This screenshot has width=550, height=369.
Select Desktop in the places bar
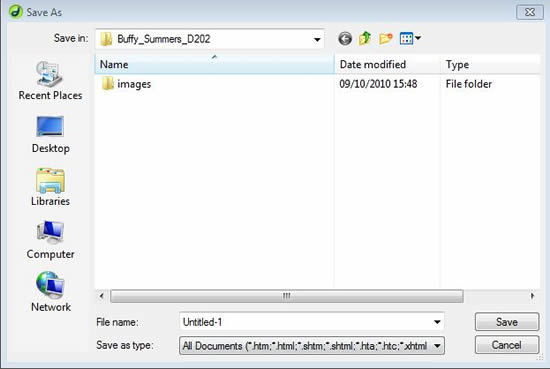(50, 135)
